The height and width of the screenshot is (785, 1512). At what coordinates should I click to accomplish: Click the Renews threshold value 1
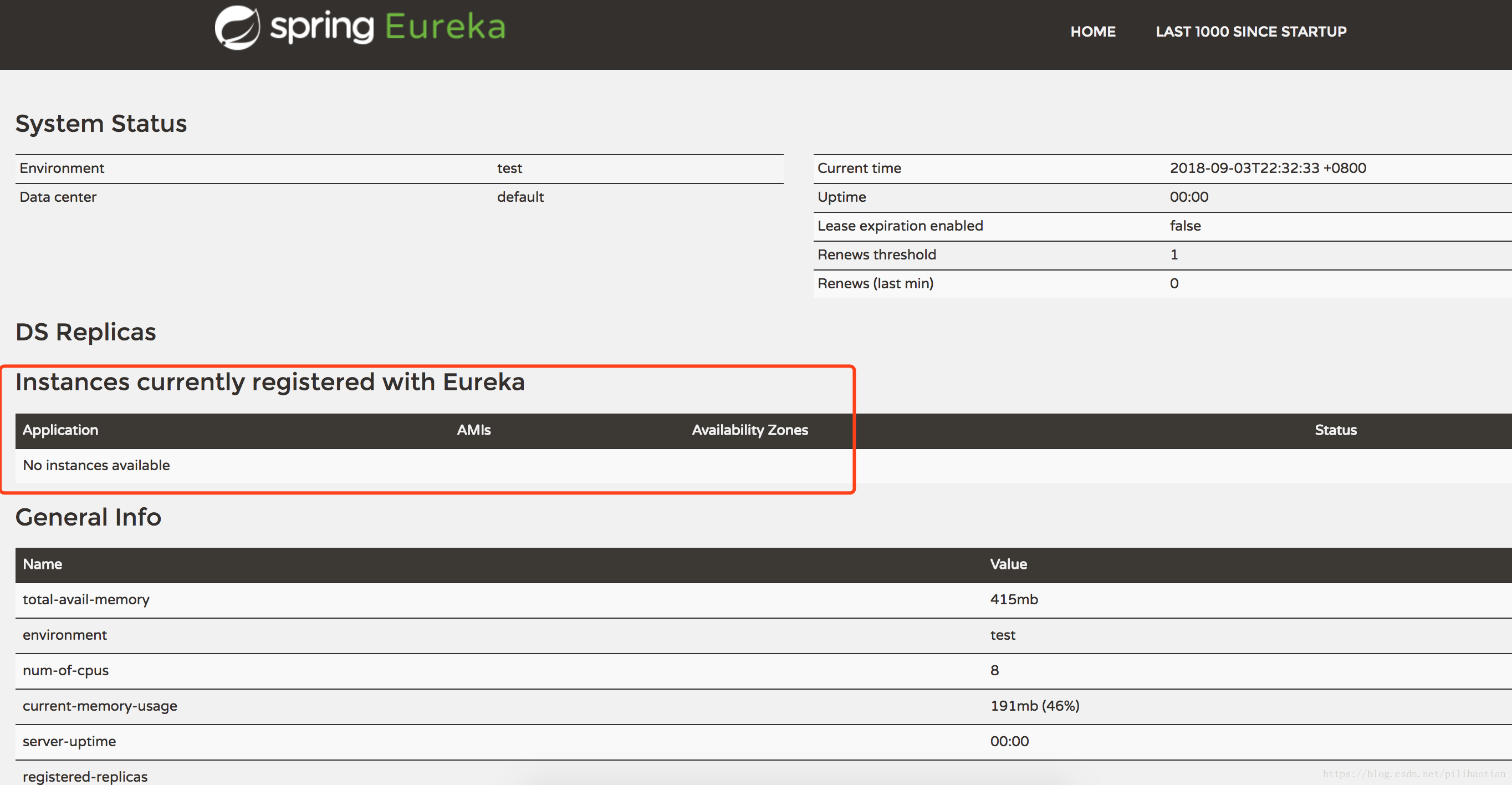pyautogui.click(x=1174, y=255)
